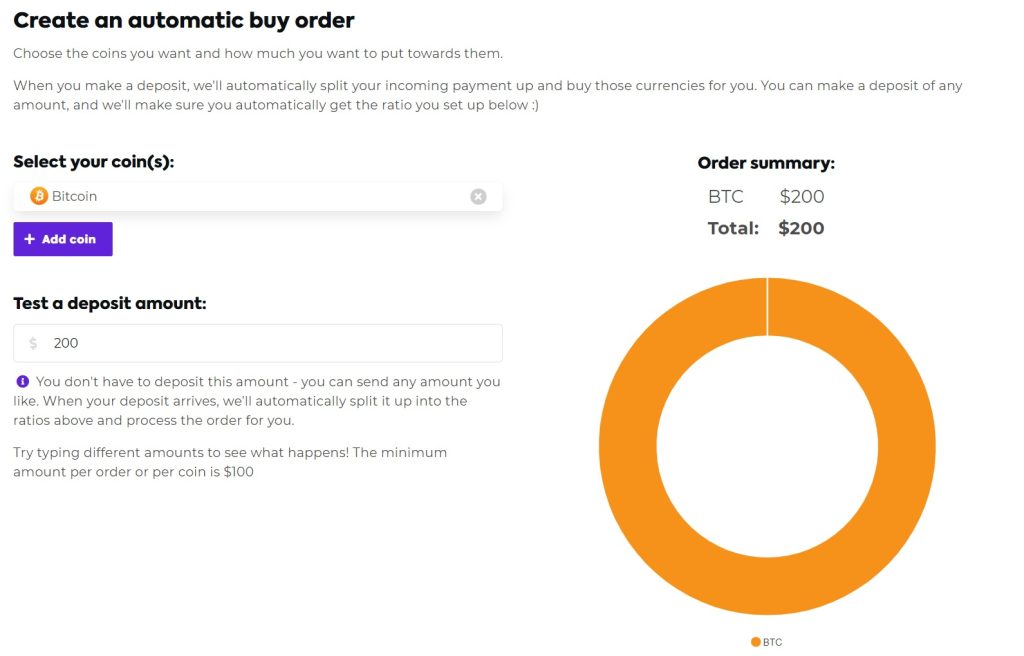Click the BTC legend label under chart
The image size is (1024, 656).
[772, 642]
